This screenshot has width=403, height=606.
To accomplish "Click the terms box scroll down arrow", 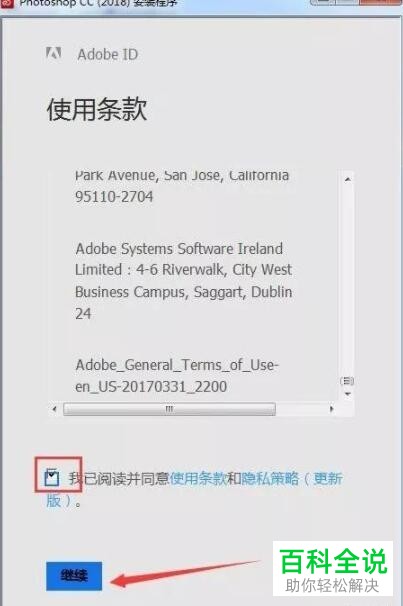I will [347, 394].
